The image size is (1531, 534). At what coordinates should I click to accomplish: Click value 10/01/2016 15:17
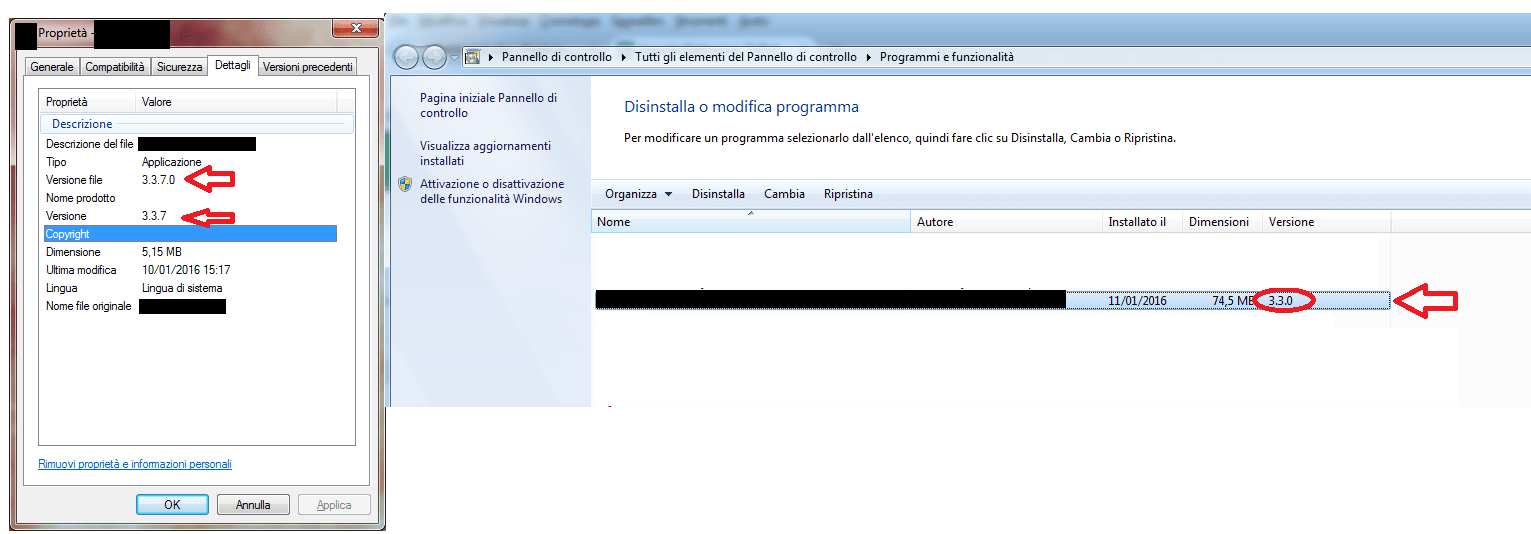pyautogui.click(x=186, y=270)
